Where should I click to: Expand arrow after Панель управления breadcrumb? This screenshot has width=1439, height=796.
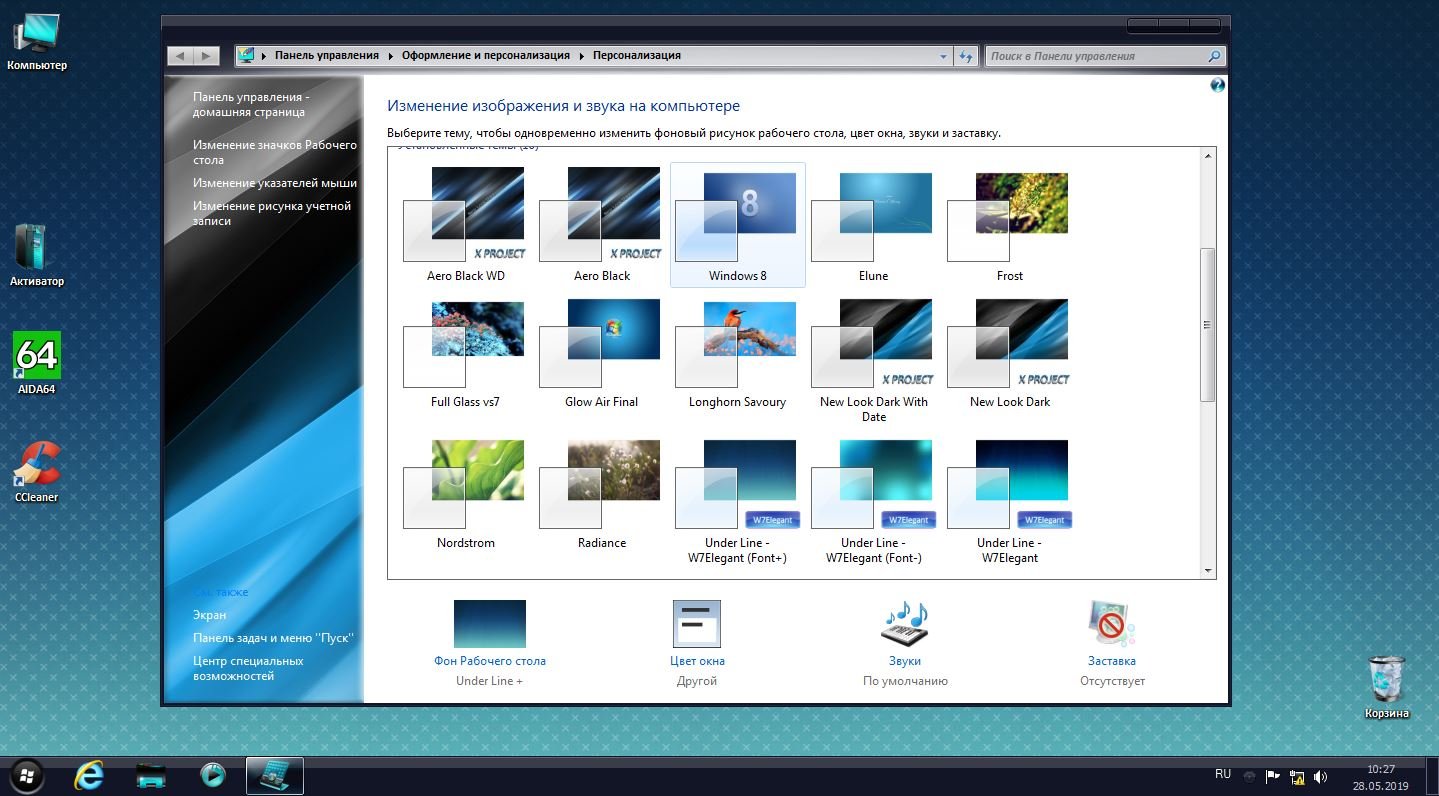[391, 56]
